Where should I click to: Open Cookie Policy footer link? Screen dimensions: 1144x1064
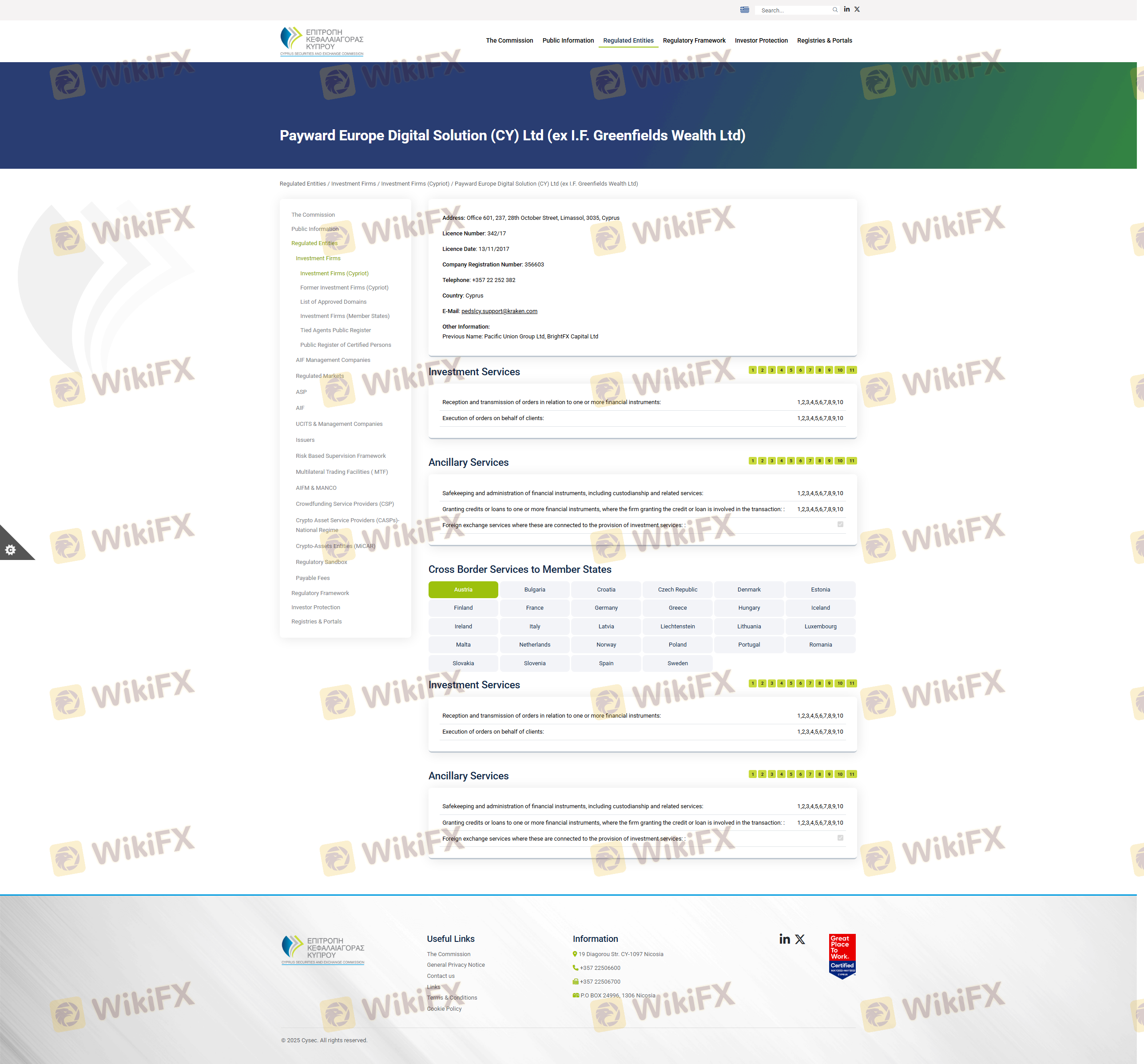click(x=444, y=1009)
